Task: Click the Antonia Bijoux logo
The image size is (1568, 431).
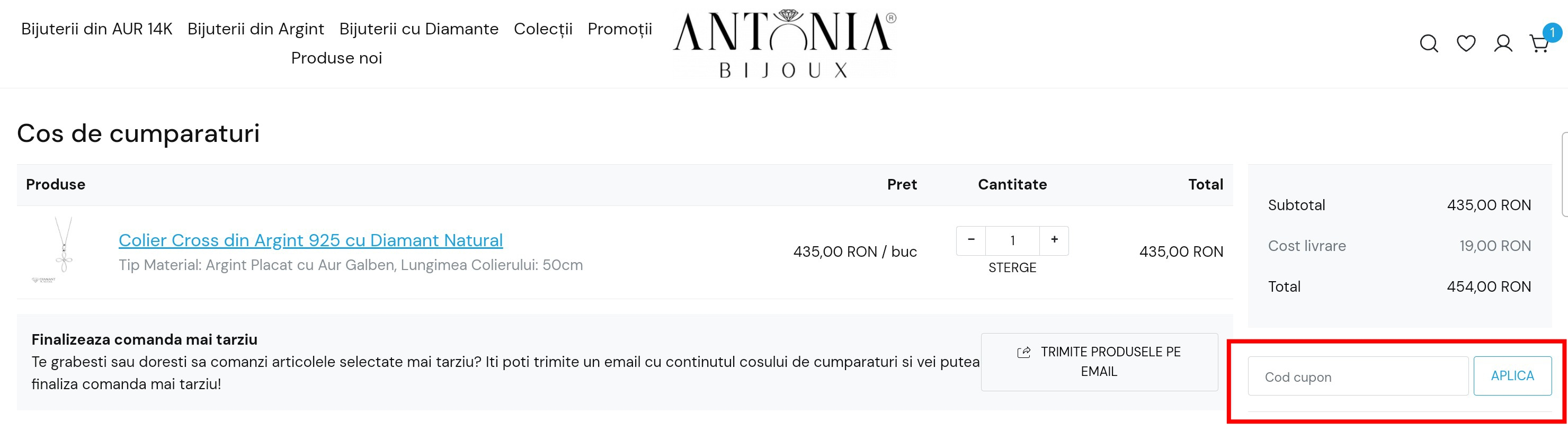Action: point(784,42)
